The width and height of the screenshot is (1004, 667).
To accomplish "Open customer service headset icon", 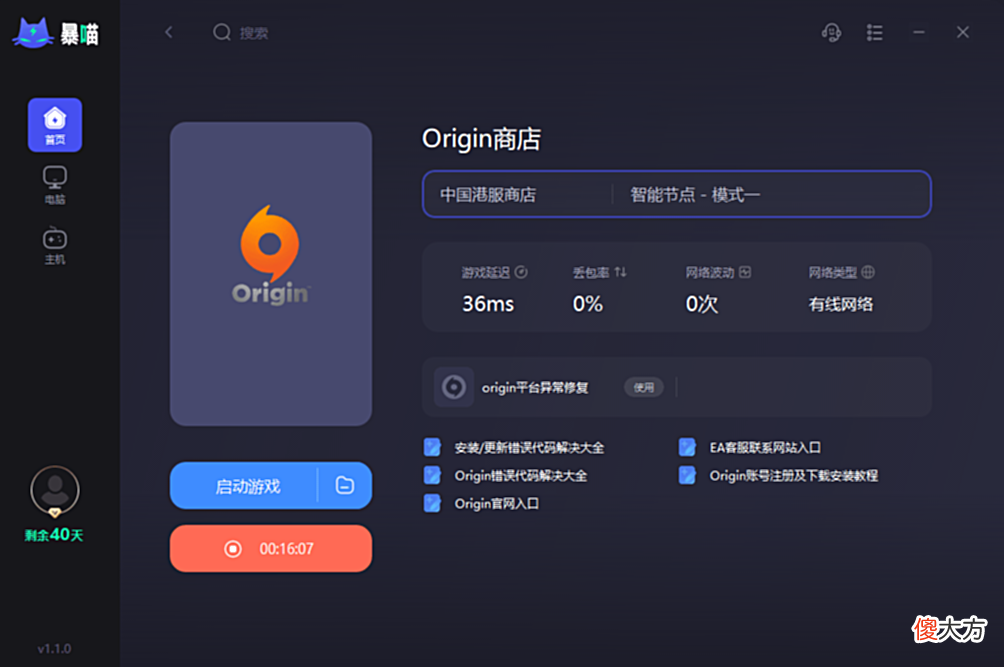I will (831, 32).
